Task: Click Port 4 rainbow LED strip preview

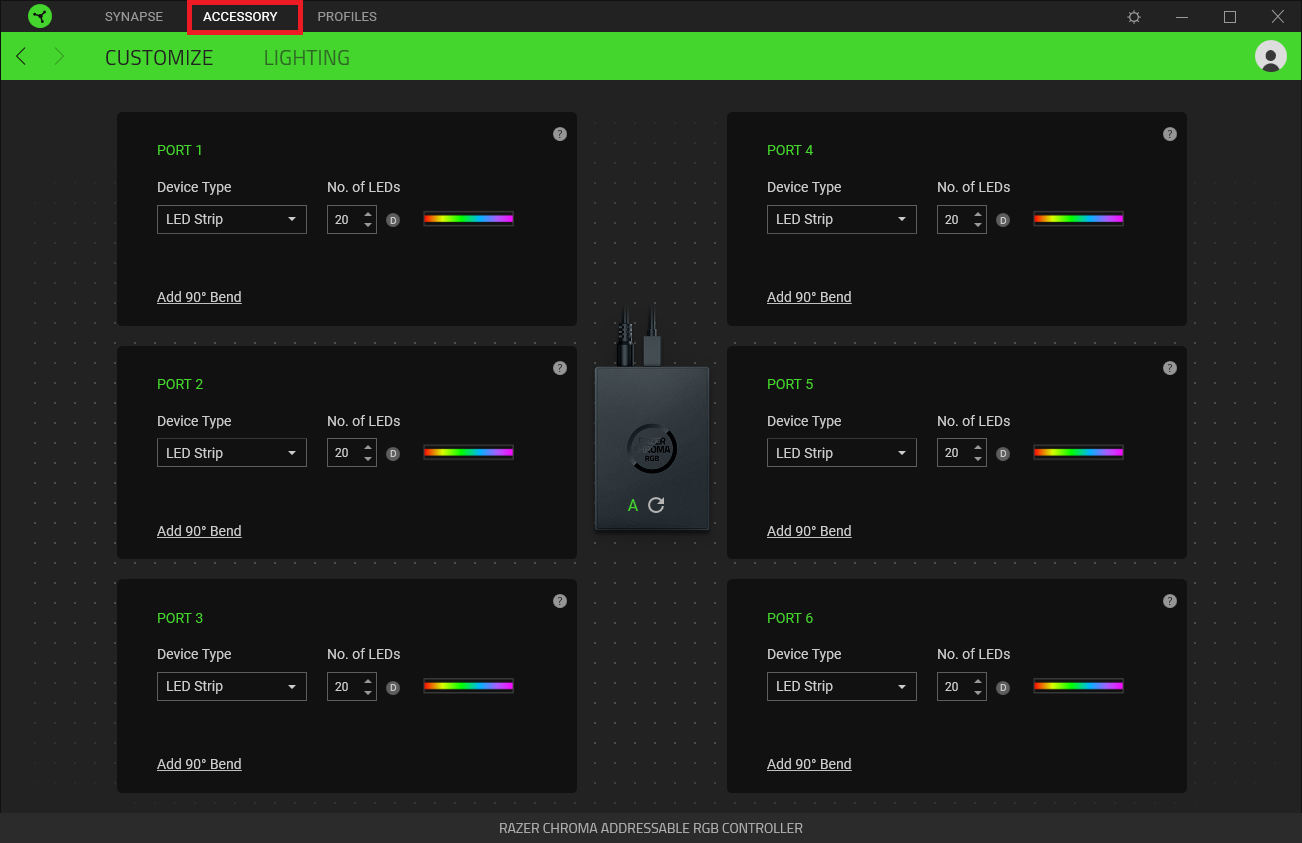Action: 1078,219
